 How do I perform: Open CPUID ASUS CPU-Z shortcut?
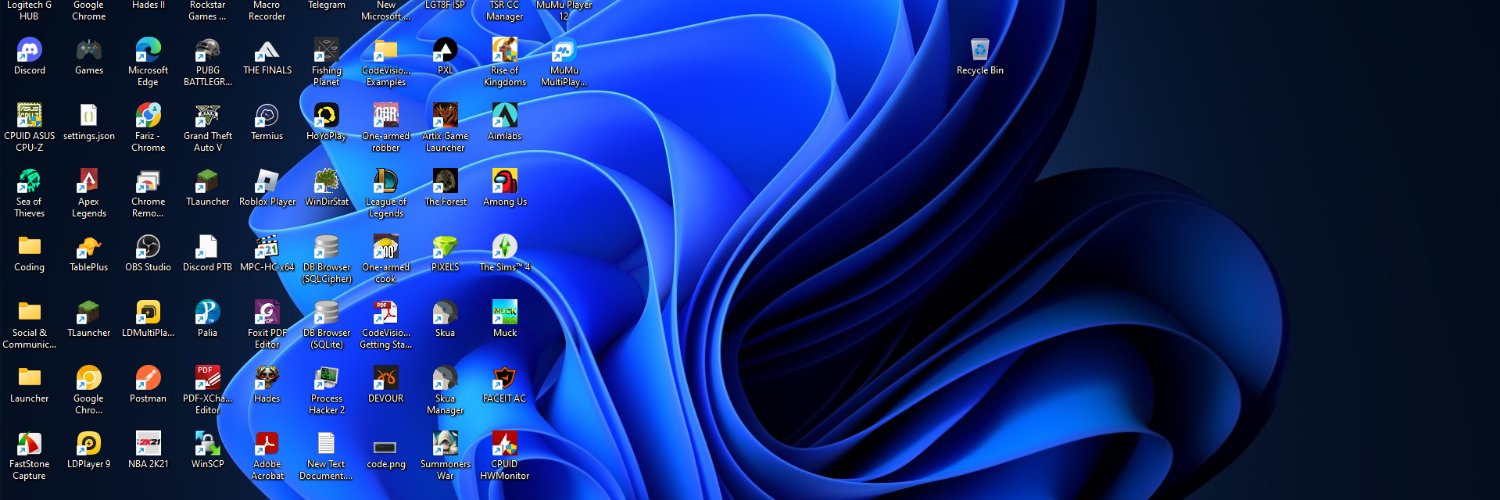pyautogui.click(x=30, y=115)
